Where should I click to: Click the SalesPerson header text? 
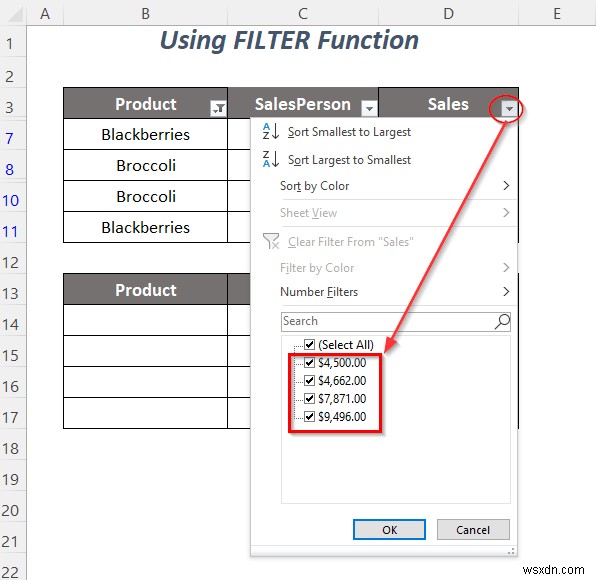[303, 104]
